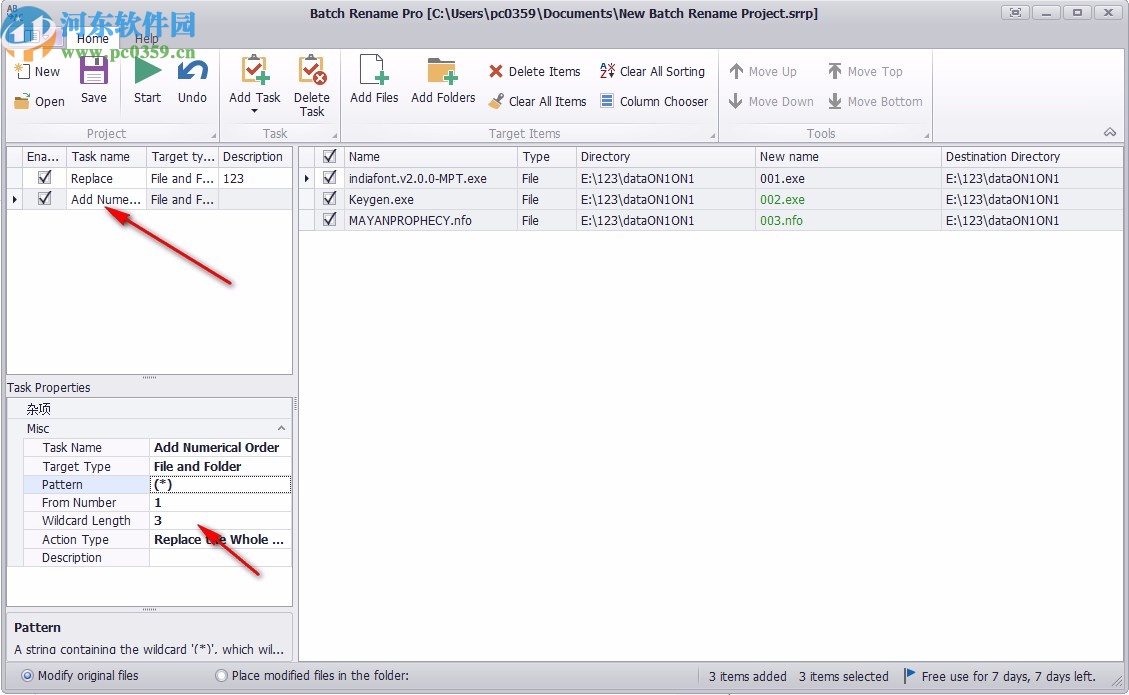The image size is (1129, 695).
Task: Open the Task group dialog launcher
Action: [x=334, y=135]
